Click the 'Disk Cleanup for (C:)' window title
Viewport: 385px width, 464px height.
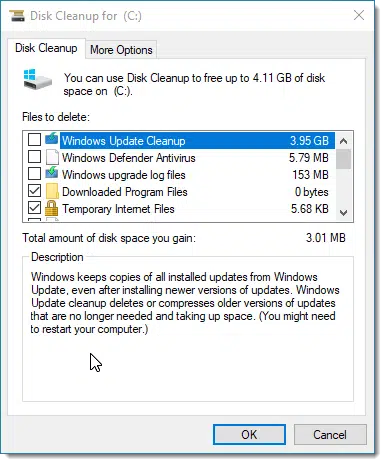pyautogui.click(x=86, y=16)
